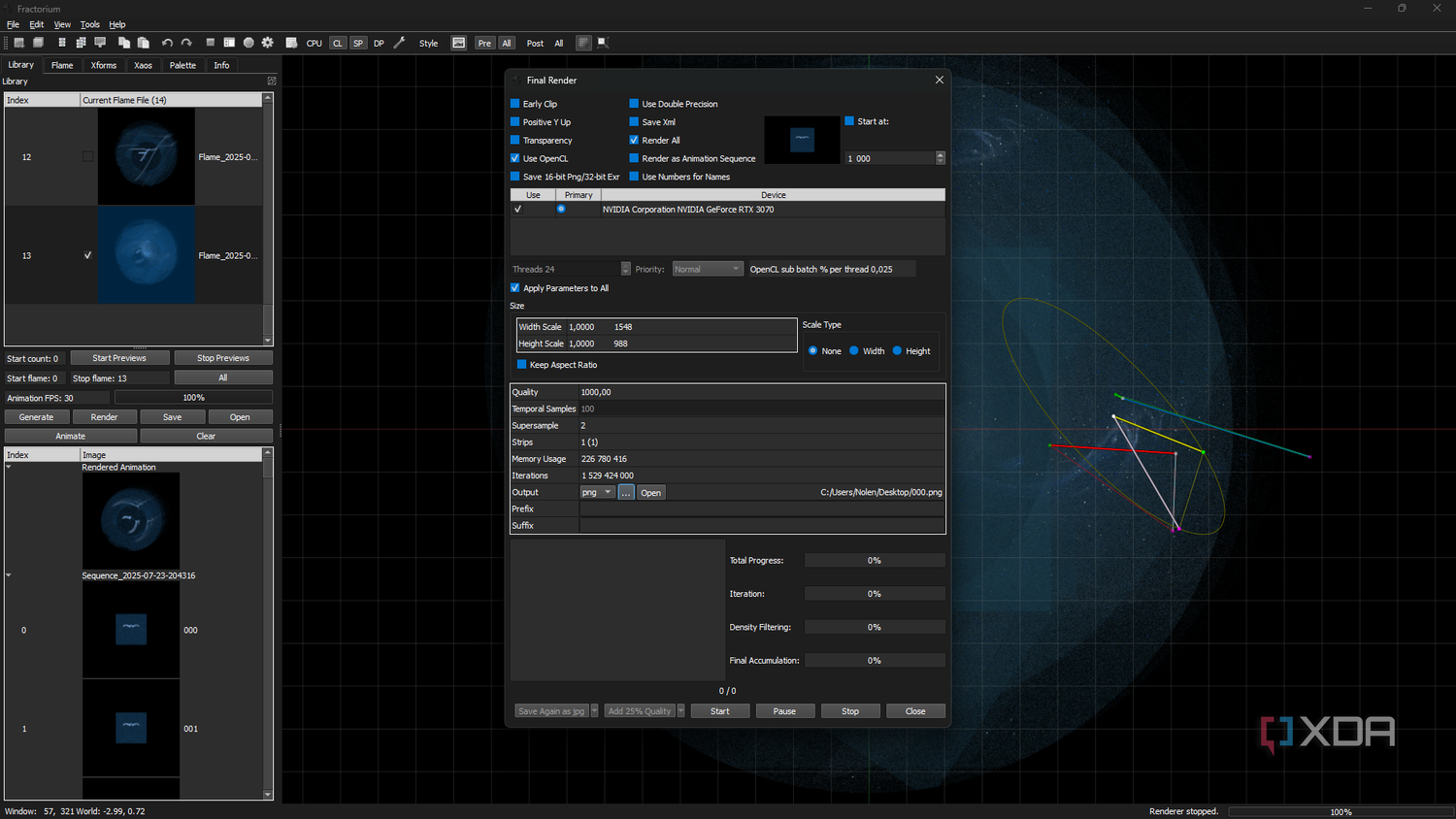
Task: Click the undo arrow in the toolbar
Action: tap(167, 43)
